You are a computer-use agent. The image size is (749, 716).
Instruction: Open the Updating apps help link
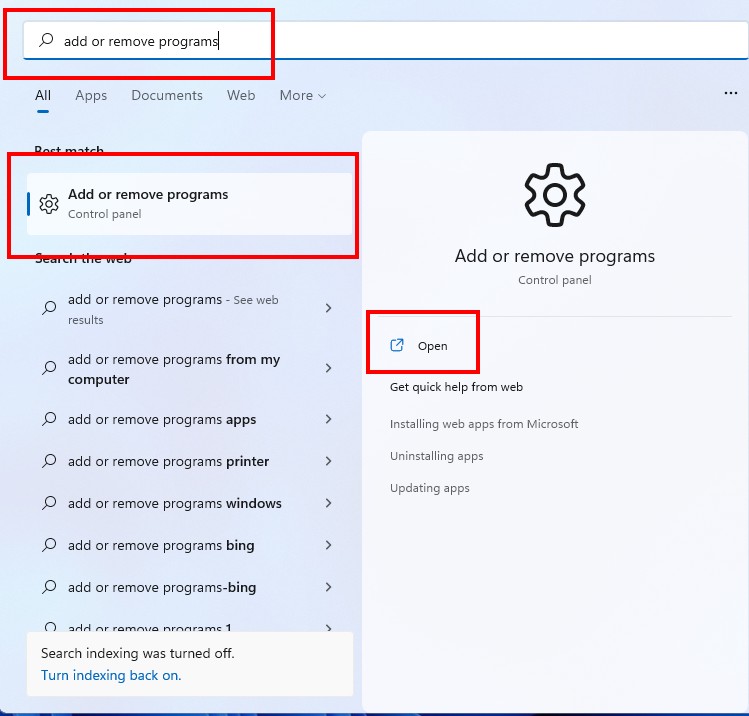pos(429,488)
